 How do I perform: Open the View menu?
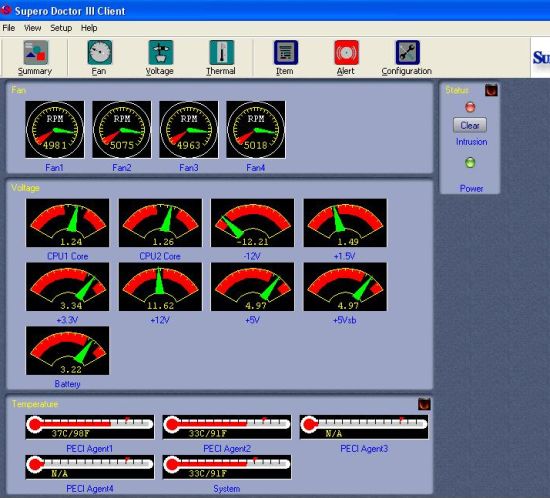pyautogui.click(x=32, y=28)
